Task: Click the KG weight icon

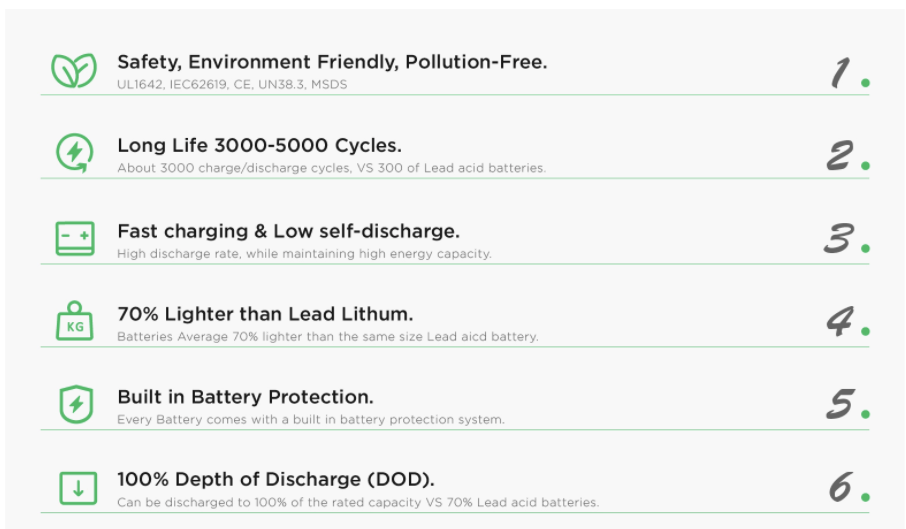Action: click(x=75, y=321)
